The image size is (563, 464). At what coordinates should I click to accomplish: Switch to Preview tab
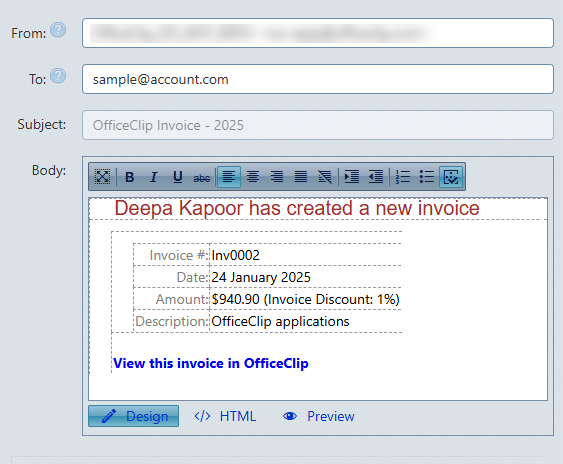coord(318,416)
